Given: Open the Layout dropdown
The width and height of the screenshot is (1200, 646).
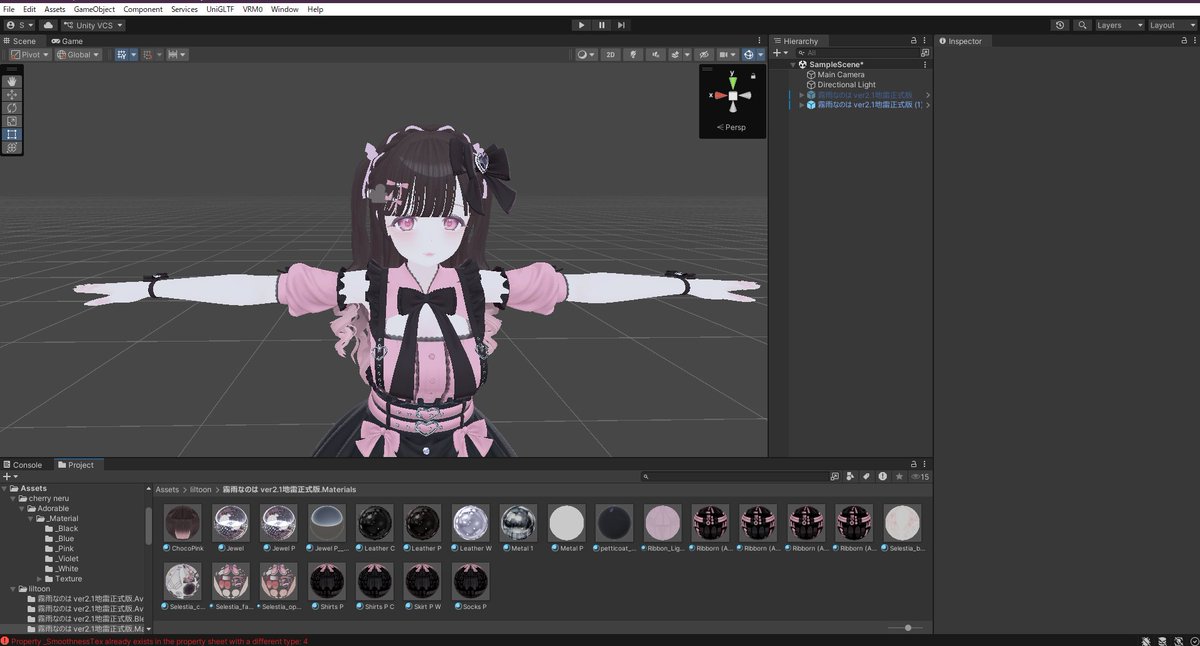Looking at the screenshot, I should pos(1171,25).
